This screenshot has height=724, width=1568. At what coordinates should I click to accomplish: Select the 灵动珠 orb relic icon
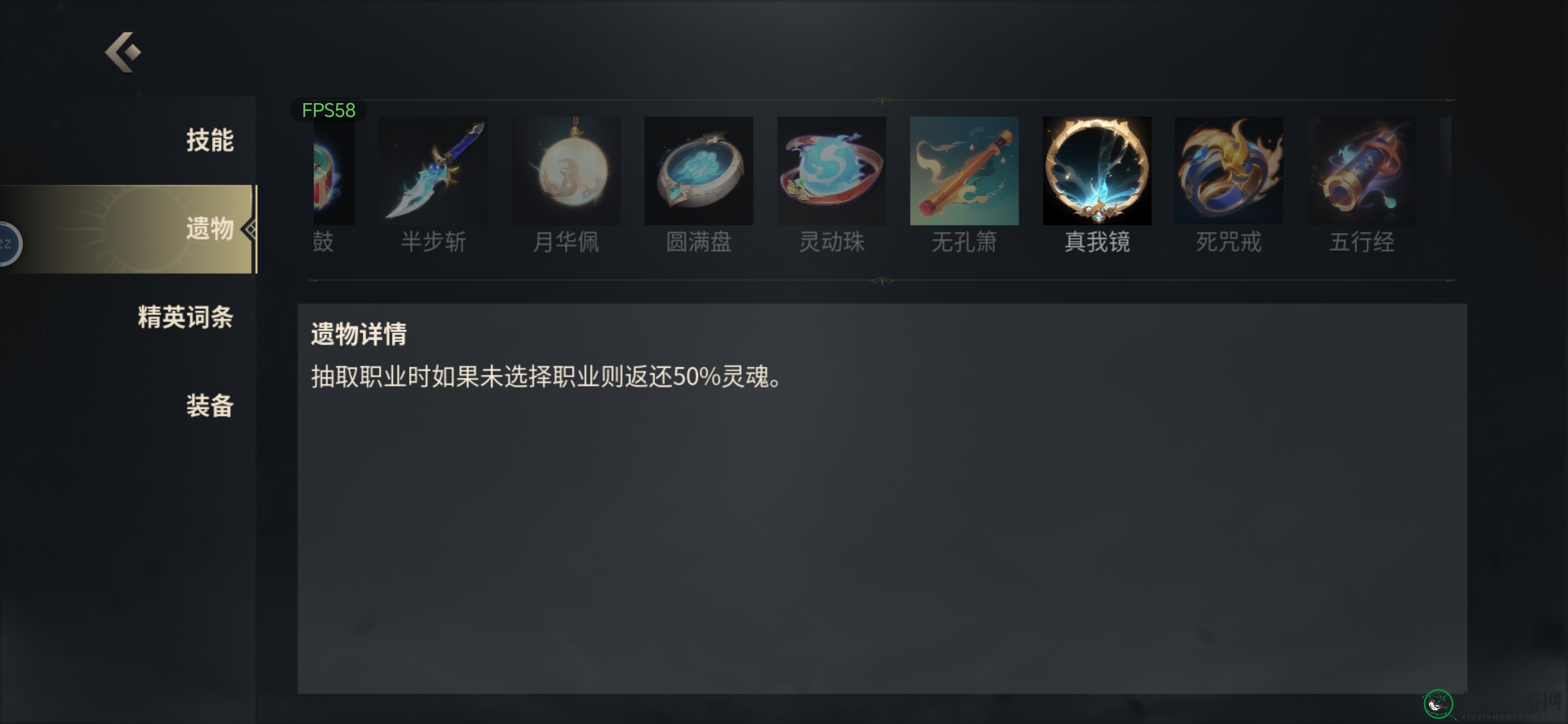(x=831, y=171)
